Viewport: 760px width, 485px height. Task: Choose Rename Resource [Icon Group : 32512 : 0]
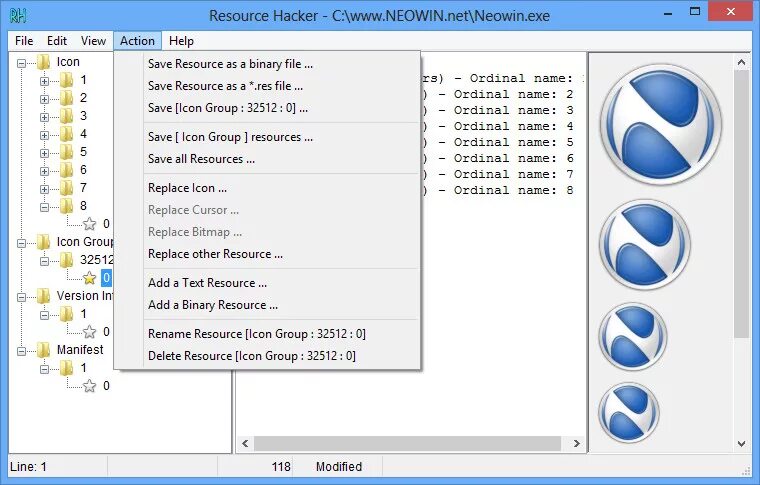coord(268,334)
